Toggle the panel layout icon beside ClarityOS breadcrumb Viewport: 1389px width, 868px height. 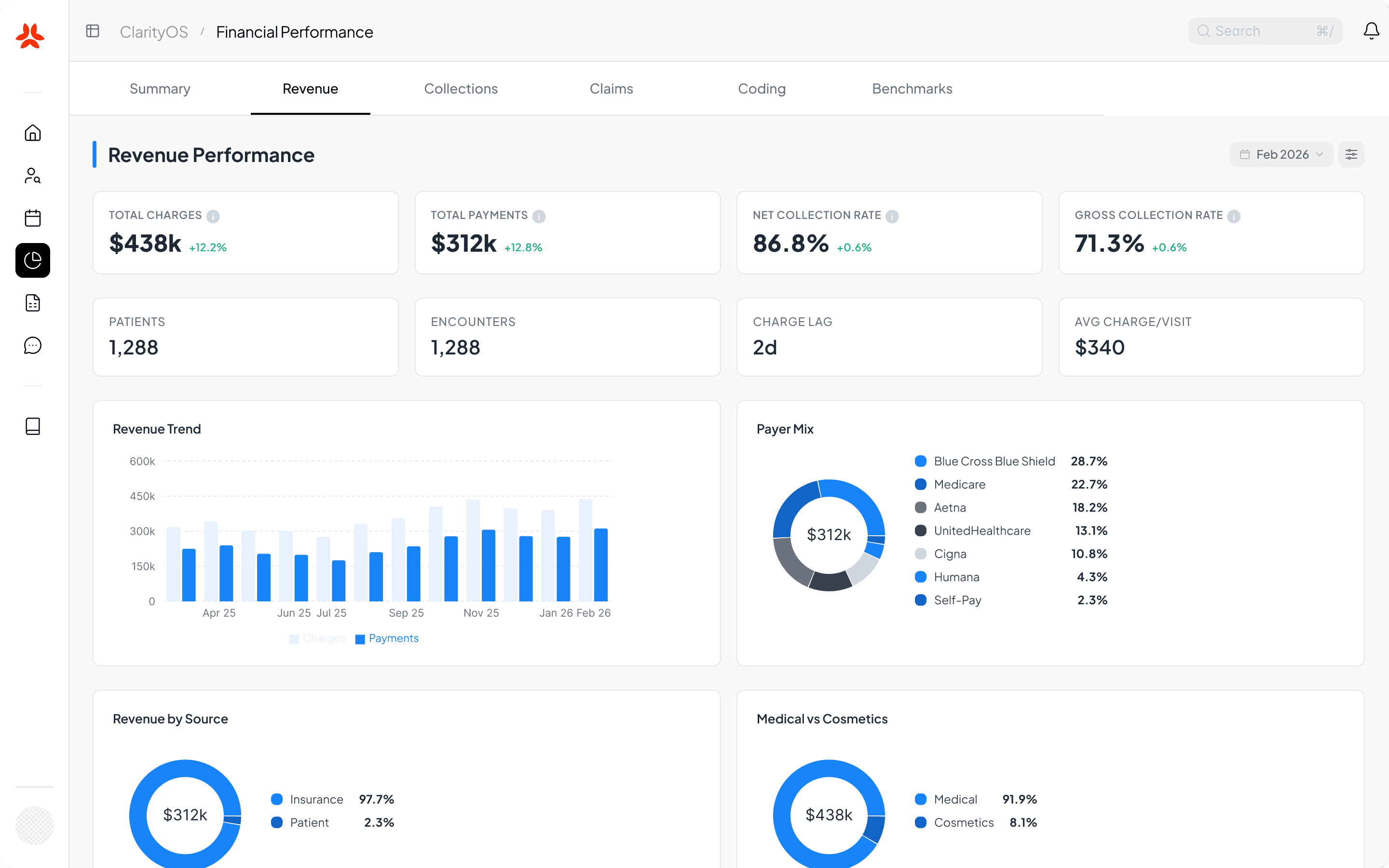pos(93,31)
